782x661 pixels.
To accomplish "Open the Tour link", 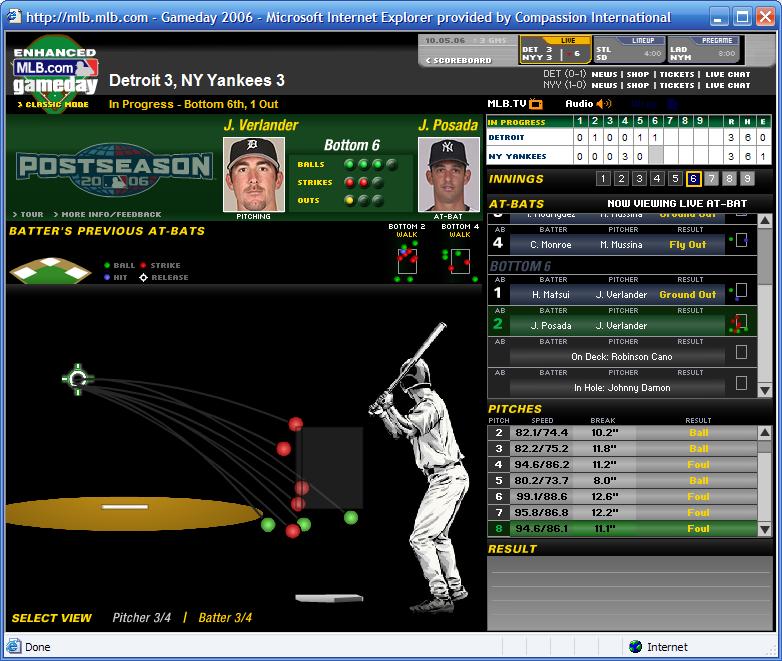I will click(x=28, y=214).
